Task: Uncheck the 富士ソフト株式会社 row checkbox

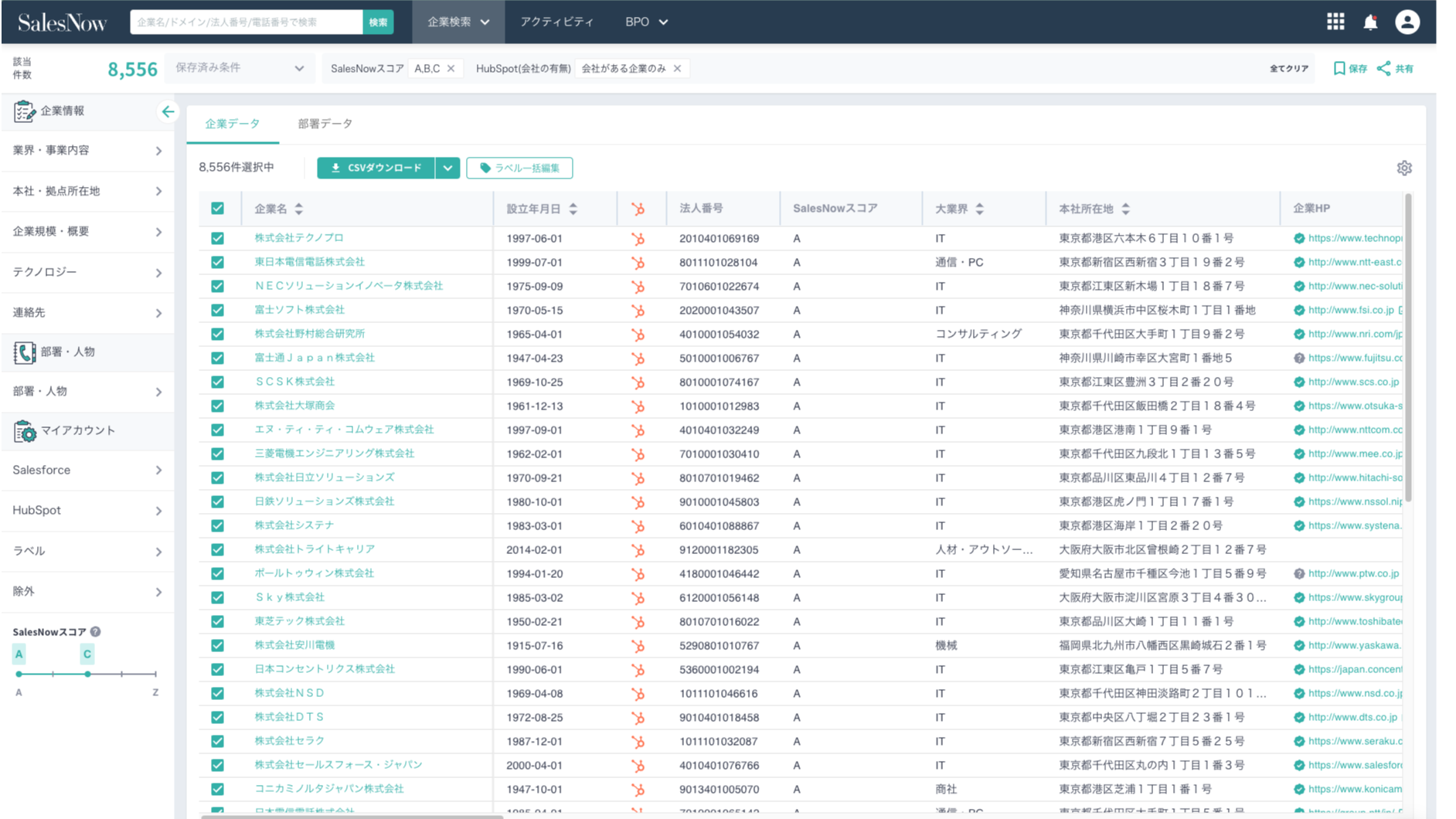Action: pyautogui.click(x=217, y=311)
